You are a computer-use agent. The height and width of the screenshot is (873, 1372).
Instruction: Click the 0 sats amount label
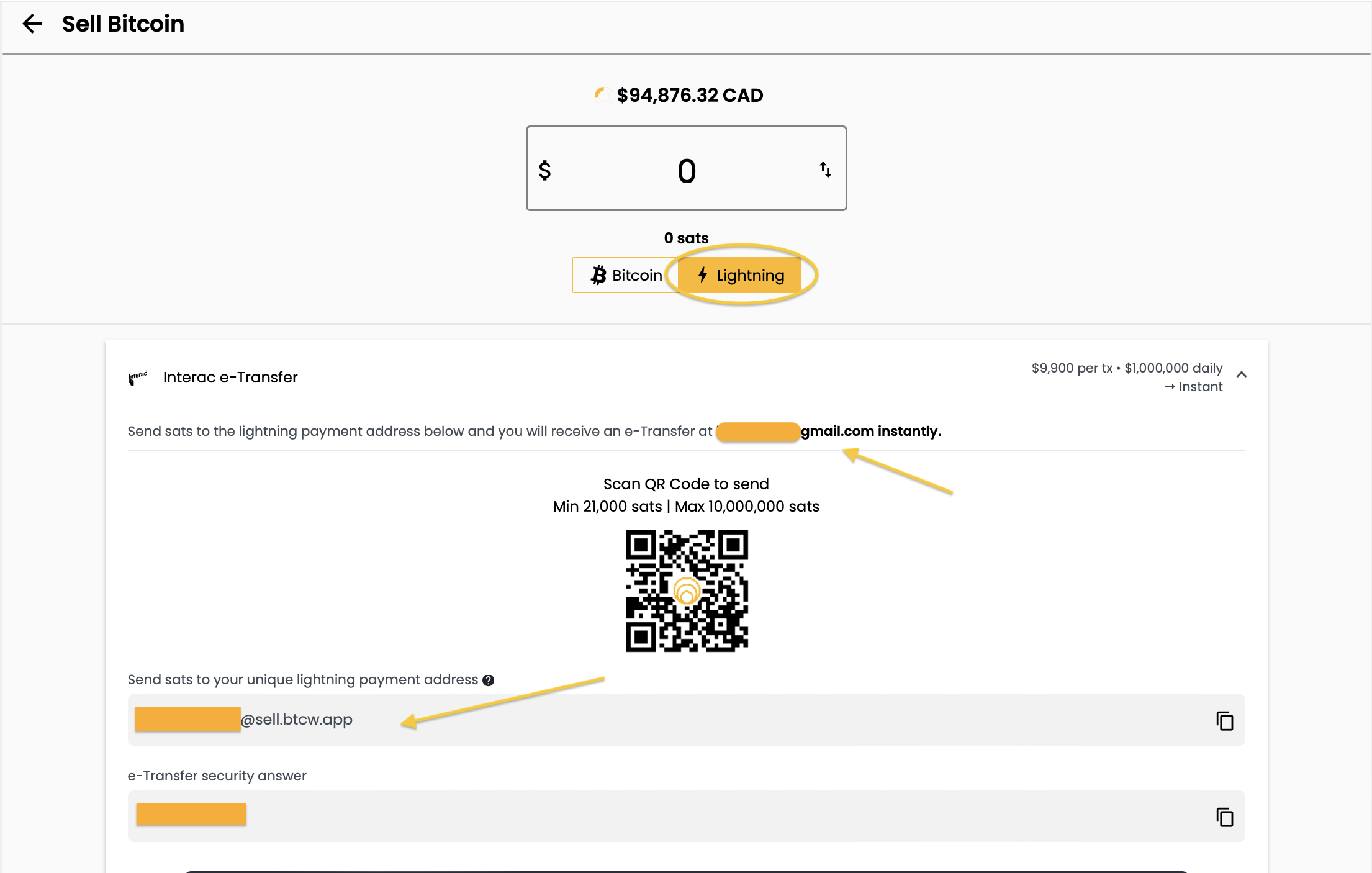tap(686, 238)
